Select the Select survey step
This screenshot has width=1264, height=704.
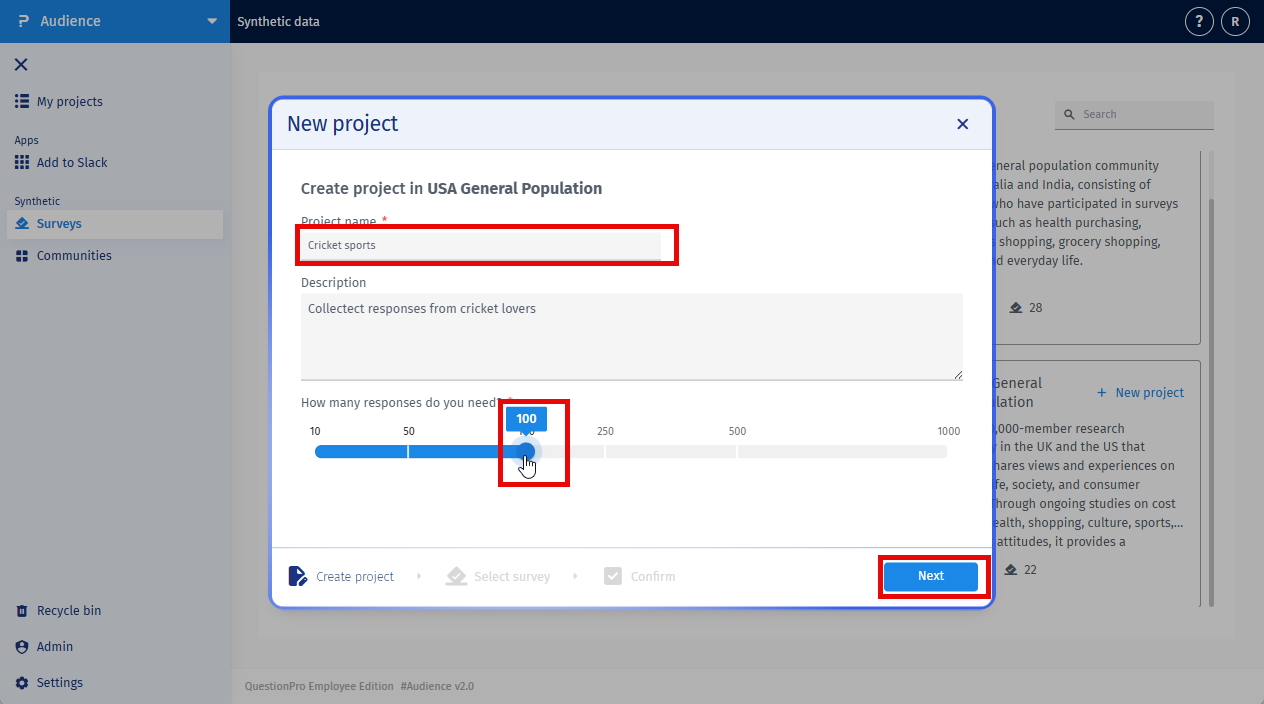(x=456, y=576)
